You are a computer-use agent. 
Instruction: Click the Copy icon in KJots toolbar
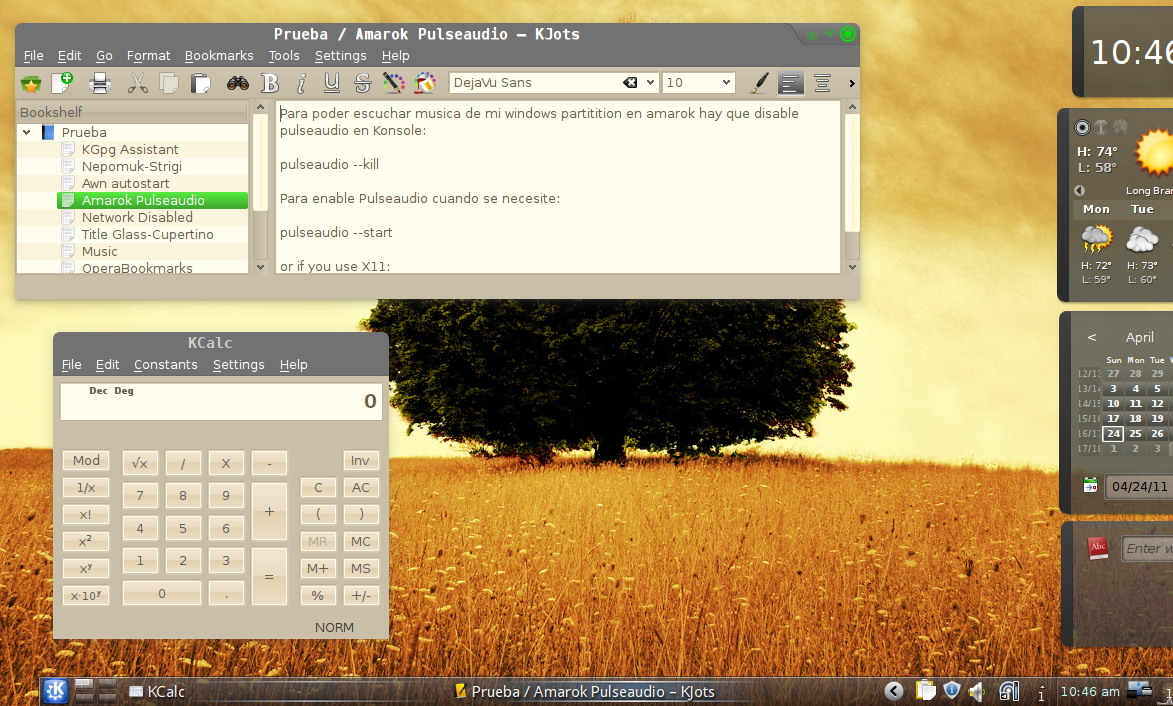pyautogui.click(x=169, y=83)
